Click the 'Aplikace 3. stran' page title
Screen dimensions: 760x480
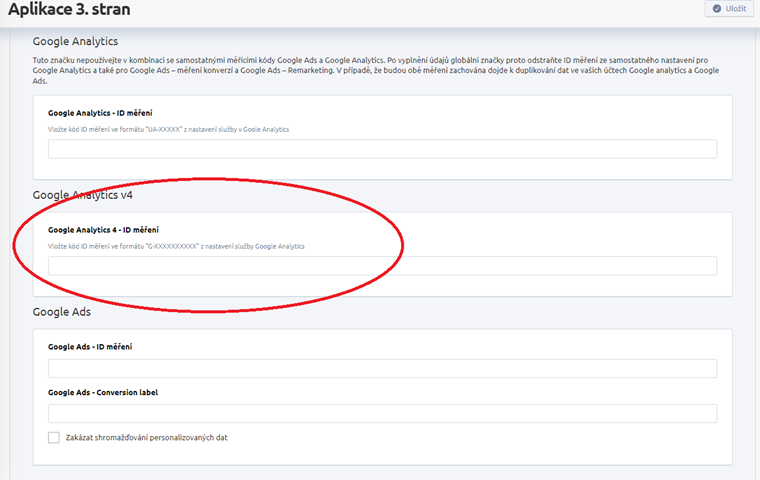click(69, 10)
